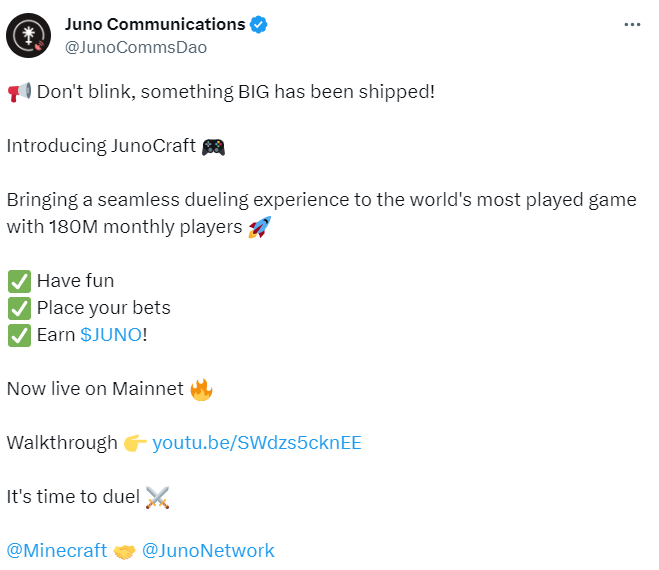Open the $JUNO cashtag
This screenshot has width=659, height=570.
pyautogui.click(x=111, y=335)
